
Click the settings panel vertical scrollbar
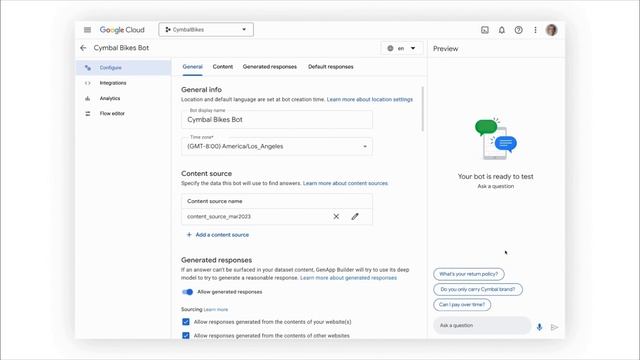[422, 109]
